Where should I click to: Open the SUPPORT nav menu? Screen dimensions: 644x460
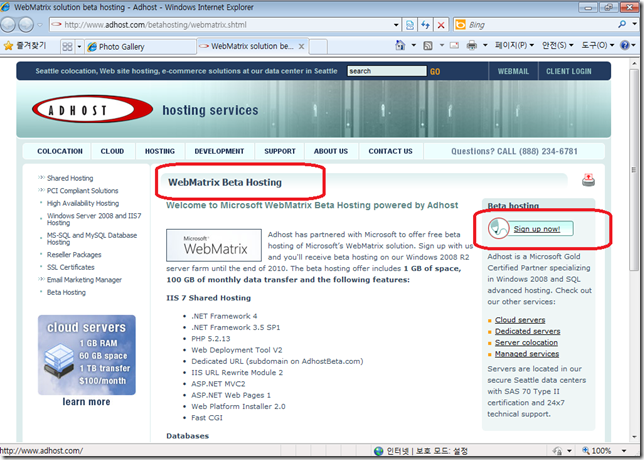click(x=280, y=151)
